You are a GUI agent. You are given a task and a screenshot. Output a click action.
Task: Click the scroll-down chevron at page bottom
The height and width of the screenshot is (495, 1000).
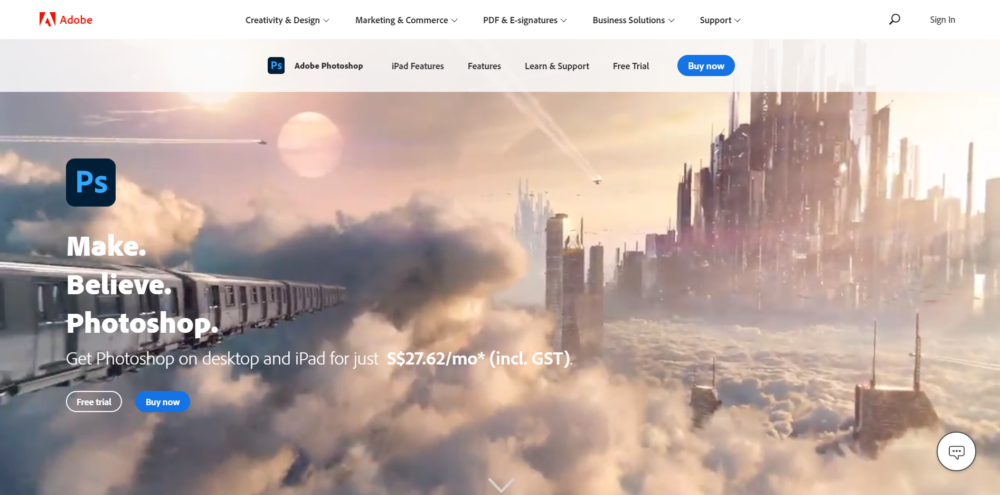pos(501,485)
